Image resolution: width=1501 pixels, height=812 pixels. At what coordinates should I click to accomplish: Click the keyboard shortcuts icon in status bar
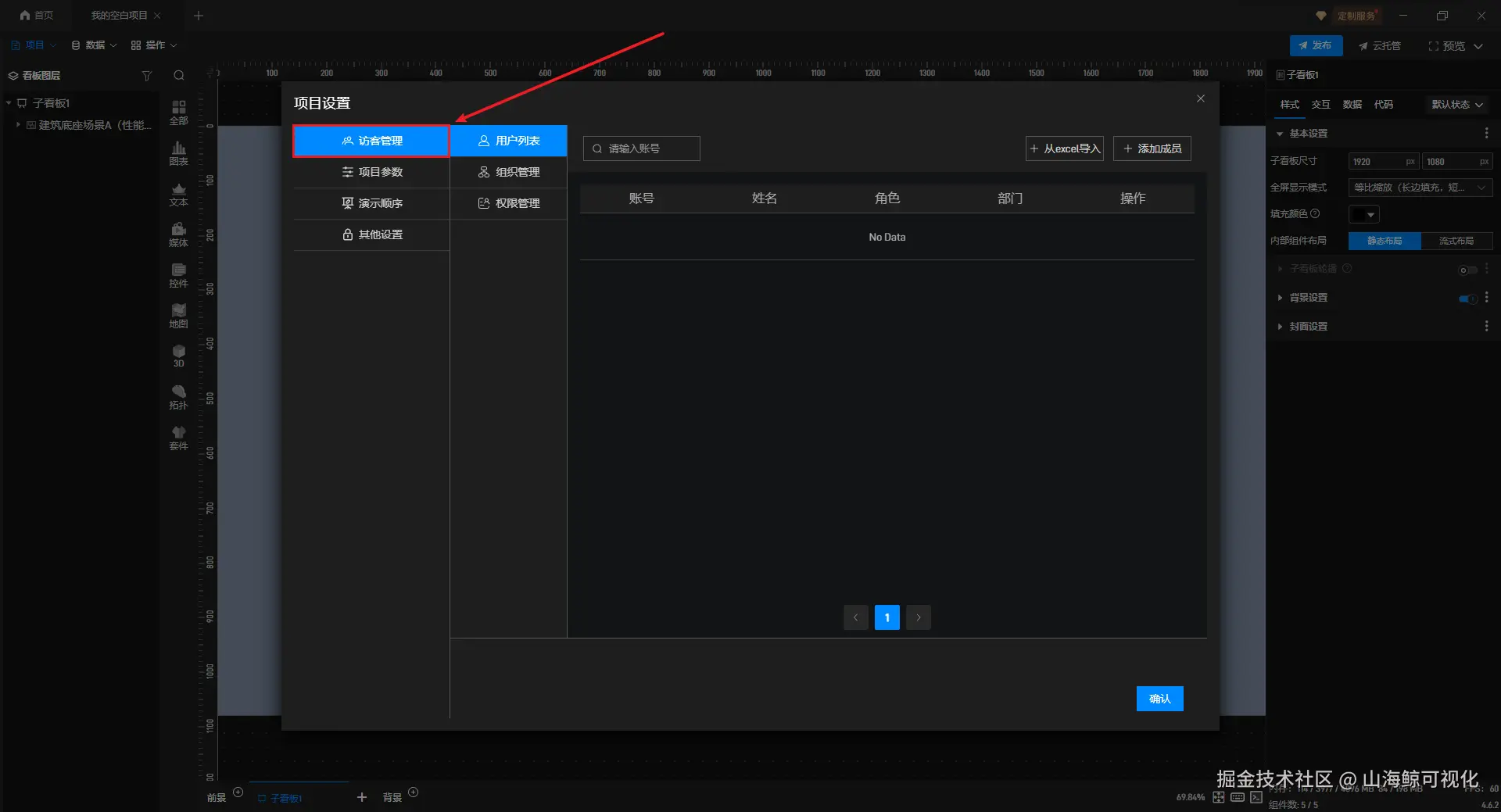click(x=1238, y=797)
